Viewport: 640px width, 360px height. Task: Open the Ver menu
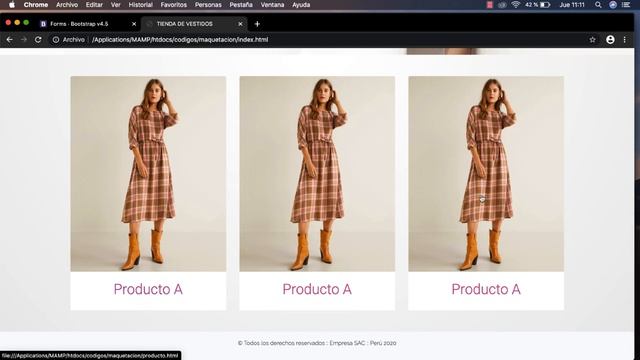[116, 5]
